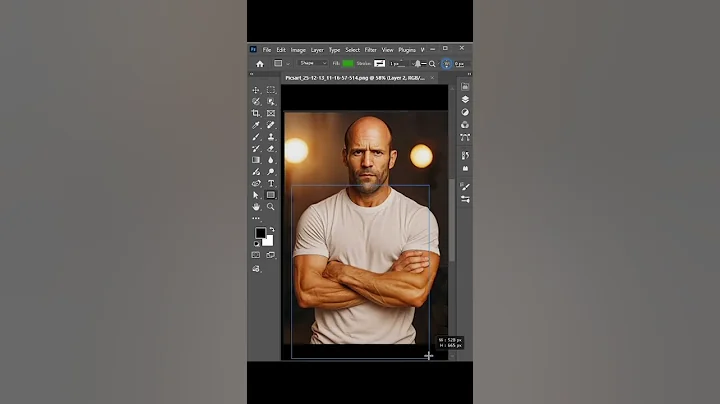This screenshot has height=404, width=720.
Task: Select the Blur tool
Action: tap(271, 160)
